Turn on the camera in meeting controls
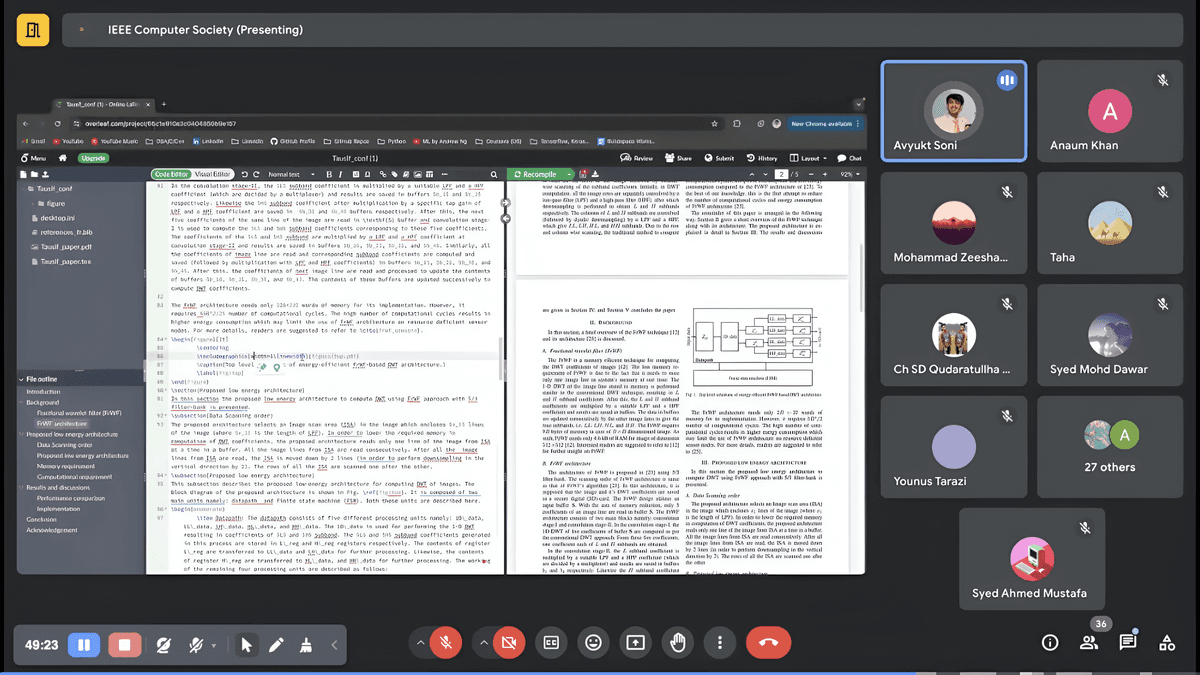The width and height of the screenshot is (1200, 675). pos(510,643)
